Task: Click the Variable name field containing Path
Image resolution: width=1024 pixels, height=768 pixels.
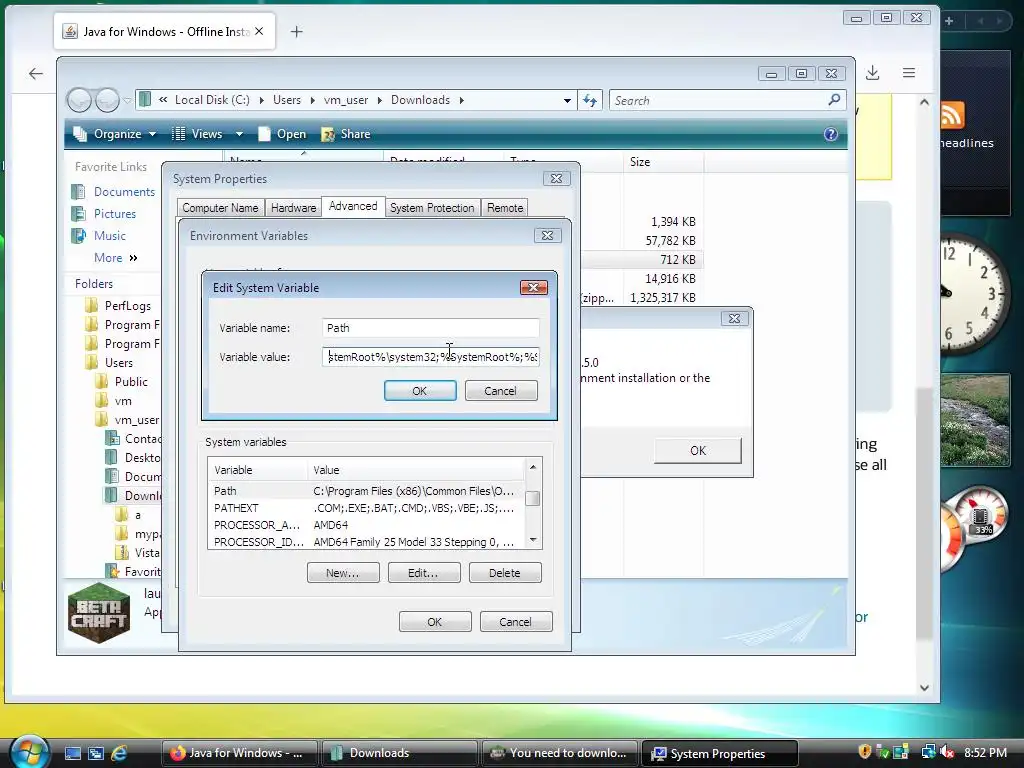Action: [430, 328]
